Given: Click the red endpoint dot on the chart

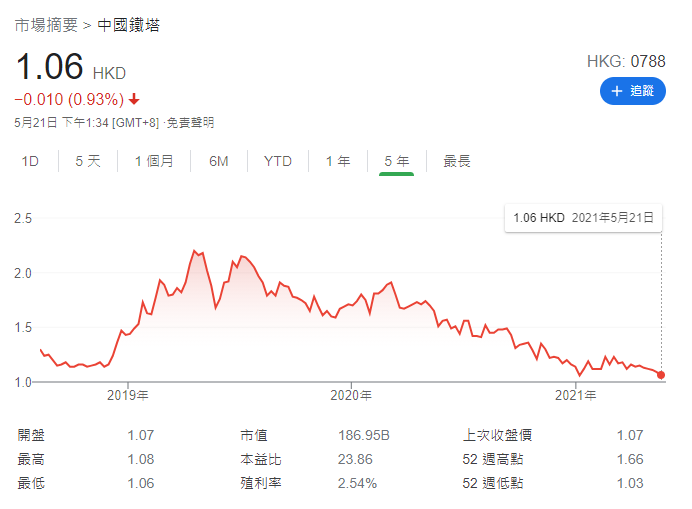Looking at the screenshot, I should tap(661, 375).
